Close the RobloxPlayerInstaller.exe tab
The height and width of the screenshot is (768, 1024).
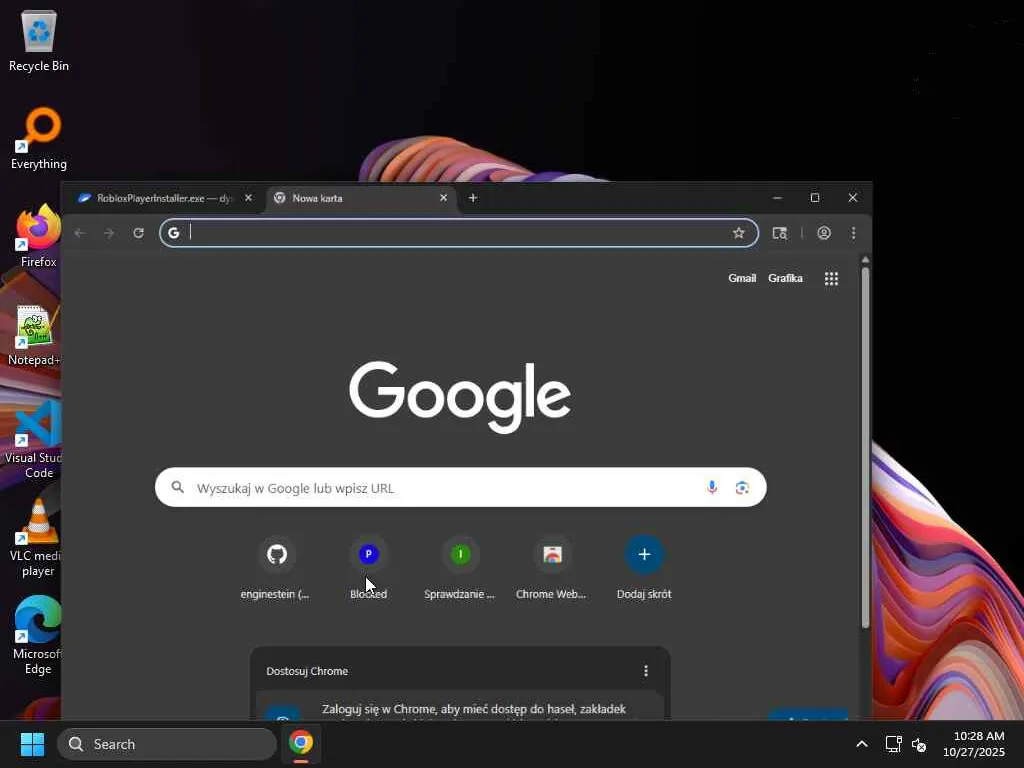[248, 198]
